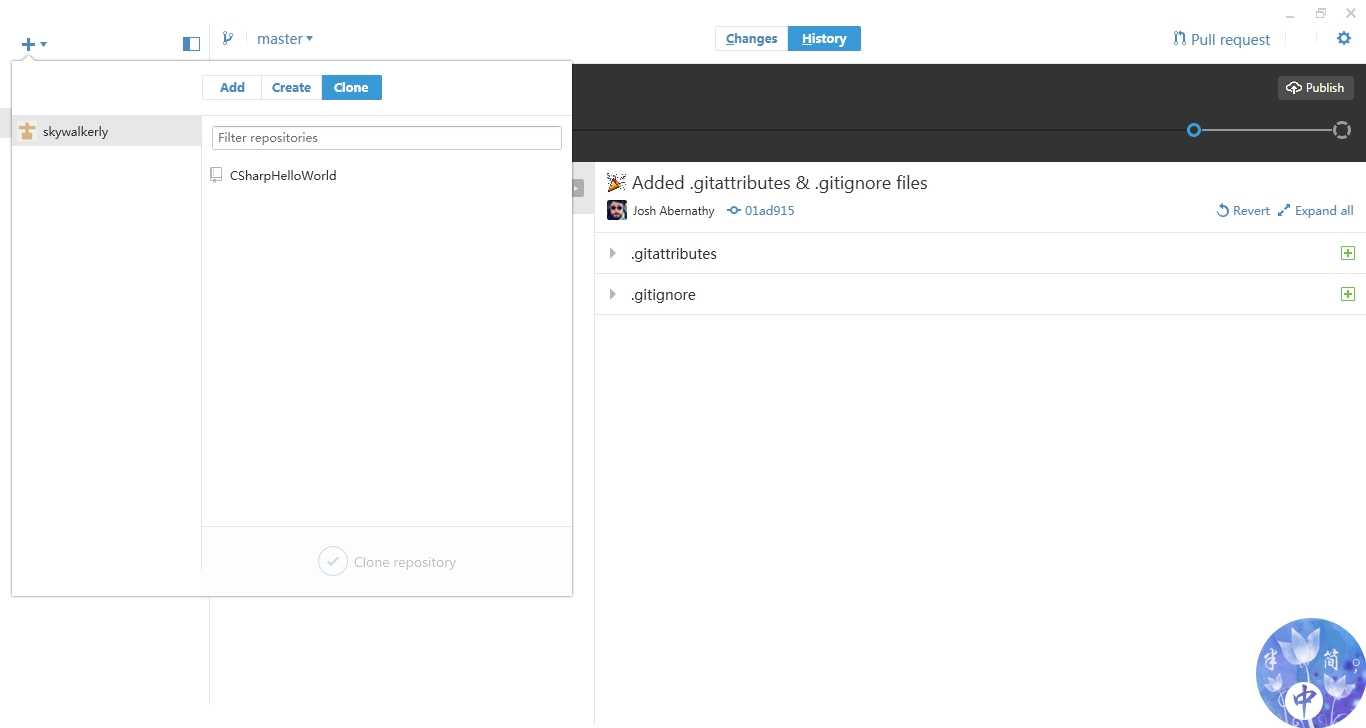Open a Pull request
The image size is (1366, 728).
pyautogui.click(x=1221, y=39)
